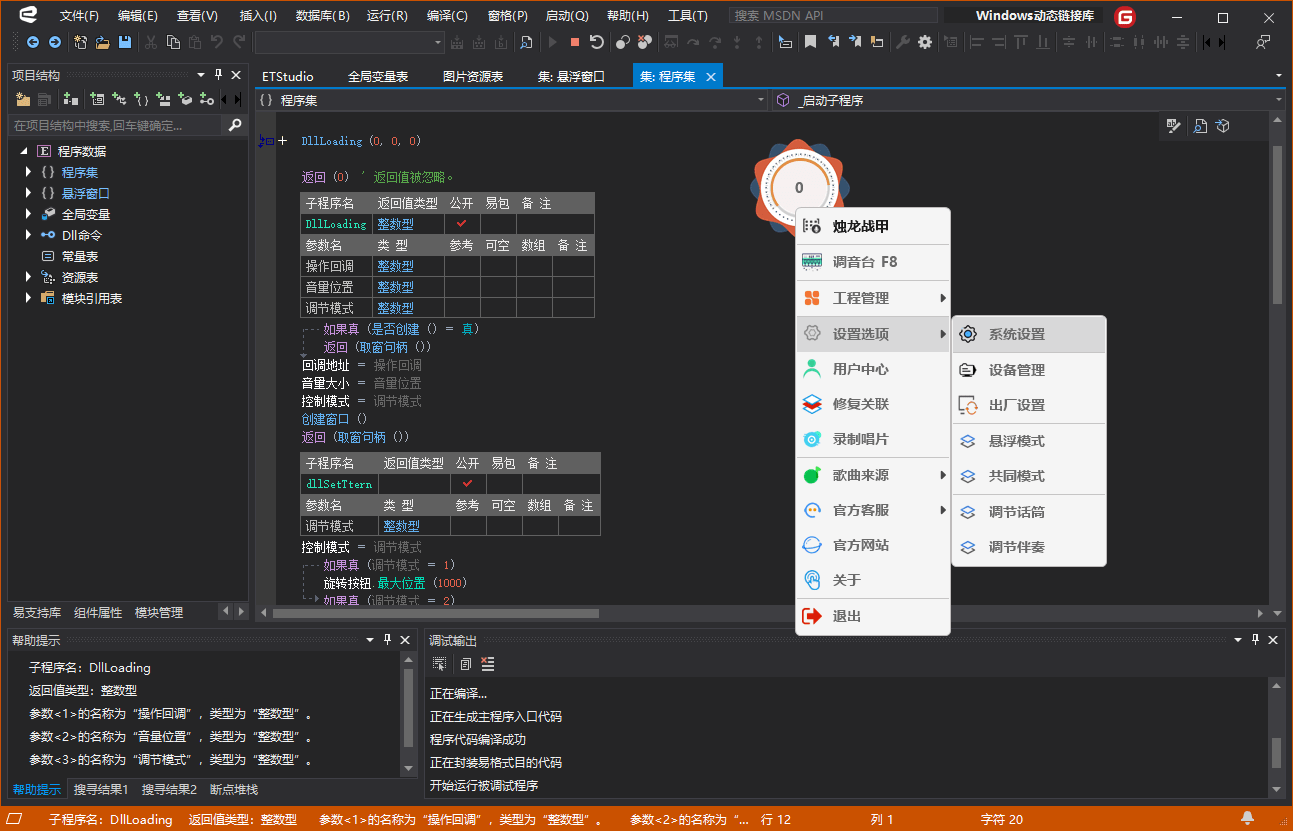Open the _启动子程序 subroutine dropdown
This screenshot has height=831, width=1293.
(x=1278, y=100)
